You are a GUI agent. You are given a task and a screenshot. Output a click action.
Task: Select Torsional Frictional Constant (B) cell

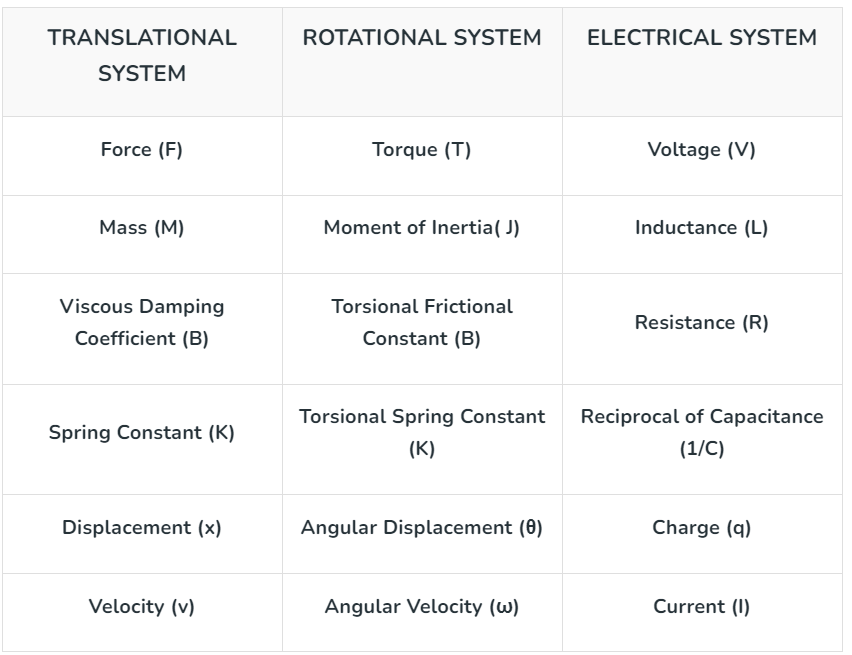pos(422,322)
